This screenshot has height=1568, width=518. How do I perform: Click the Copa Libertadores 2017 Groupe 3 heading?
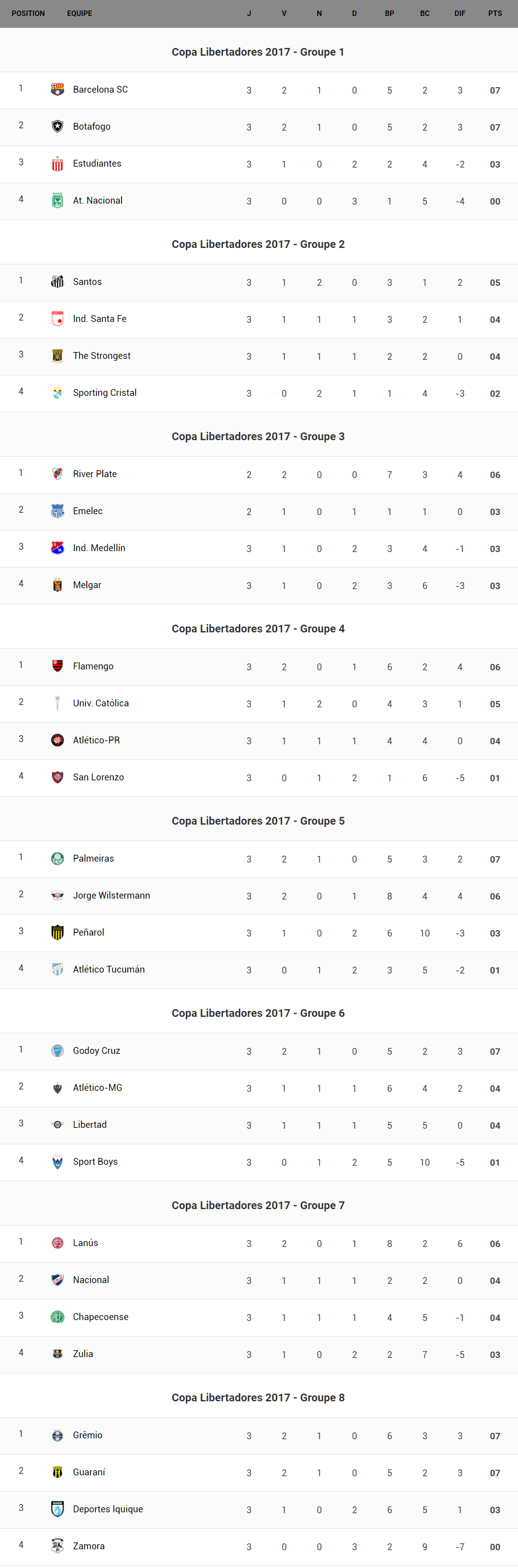258,437
